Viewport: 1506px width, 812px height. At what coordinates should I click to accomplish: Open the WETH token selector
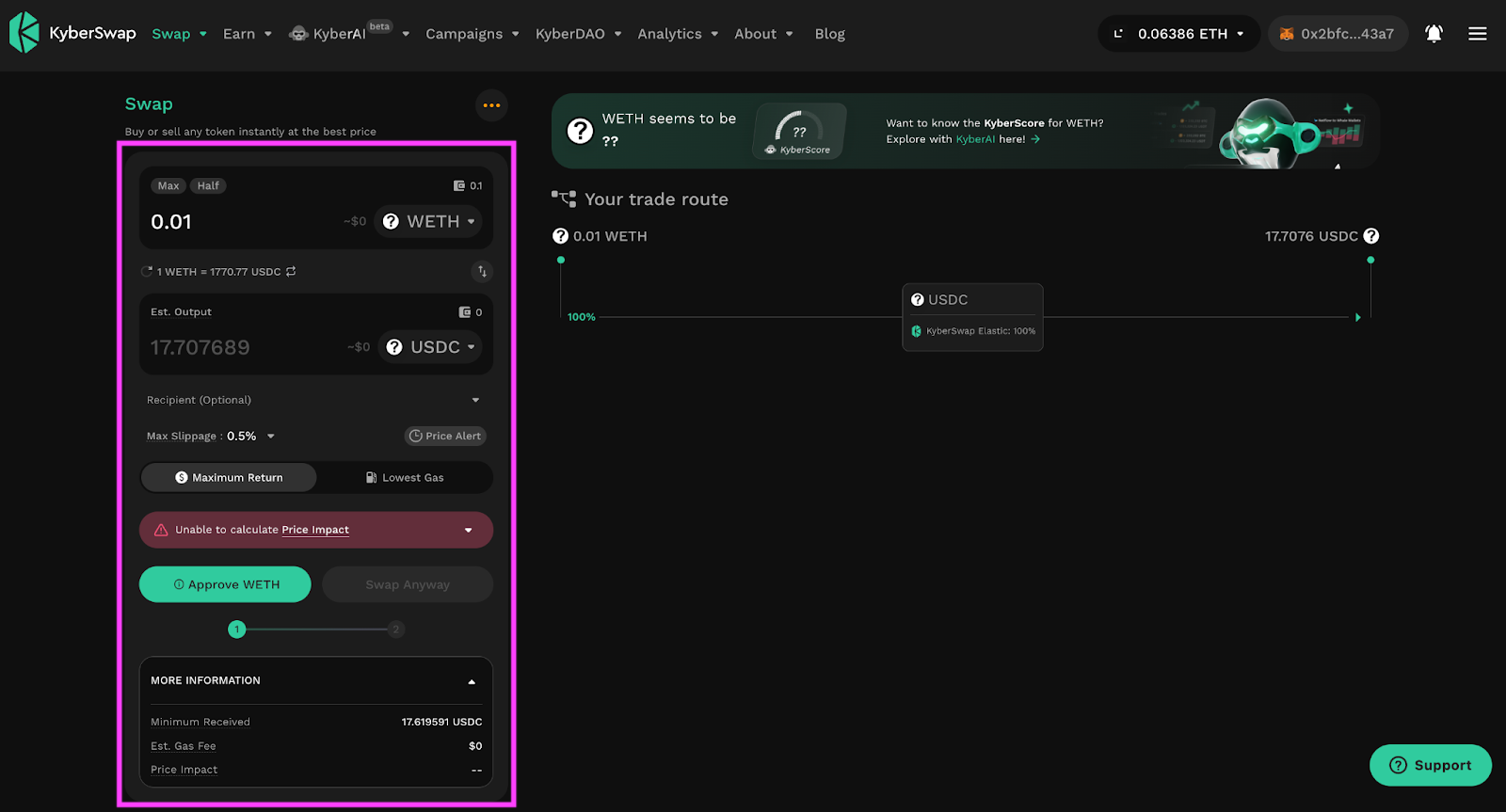[428, 222]
